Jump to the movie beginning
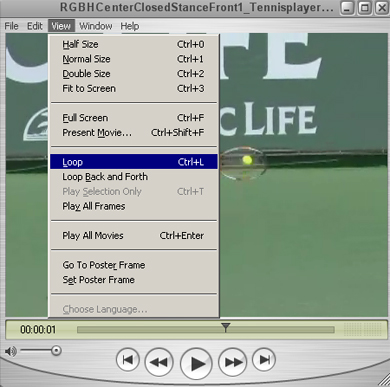Image resolution: width=390 pixels, height=387 pixels. [128, 360]
